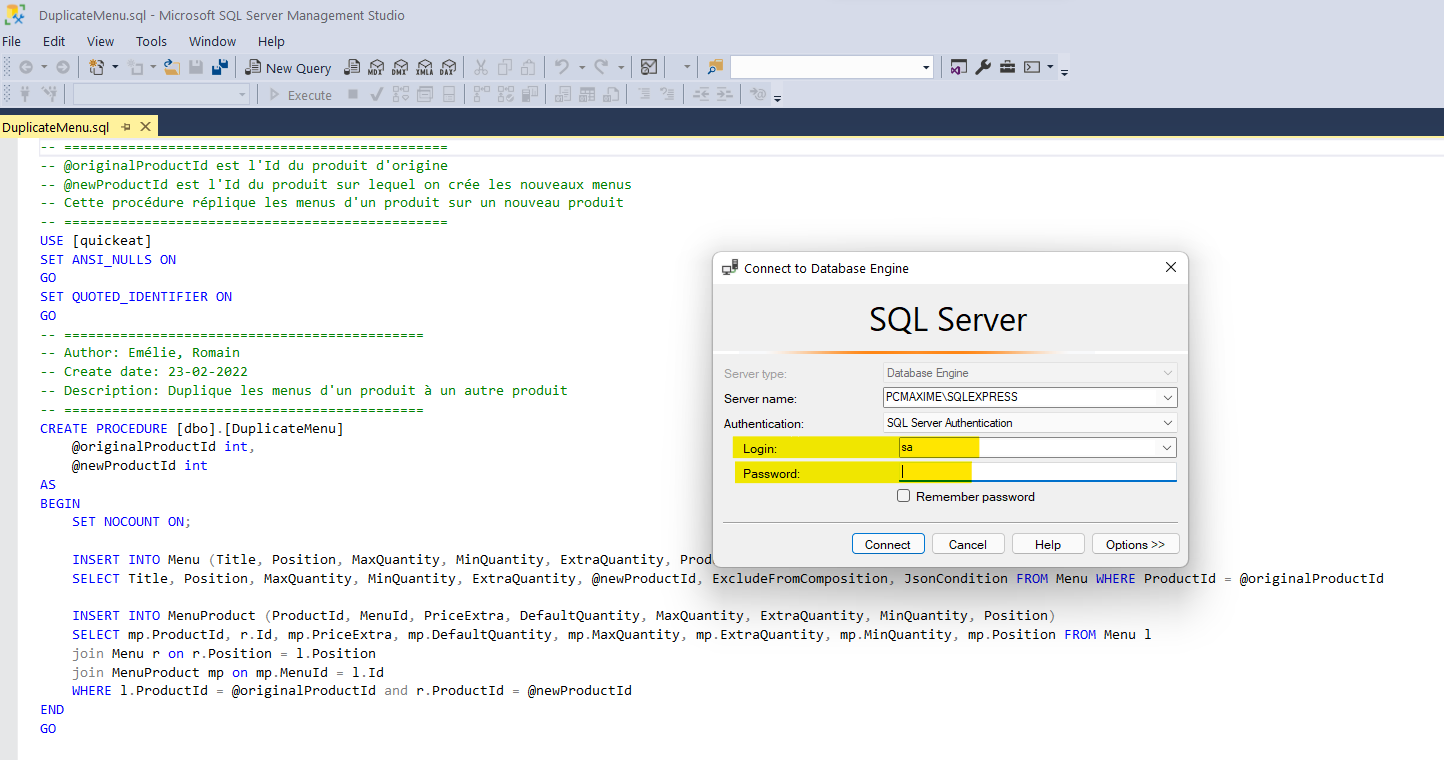Expand the Undo history dropdown arrow

581,67
